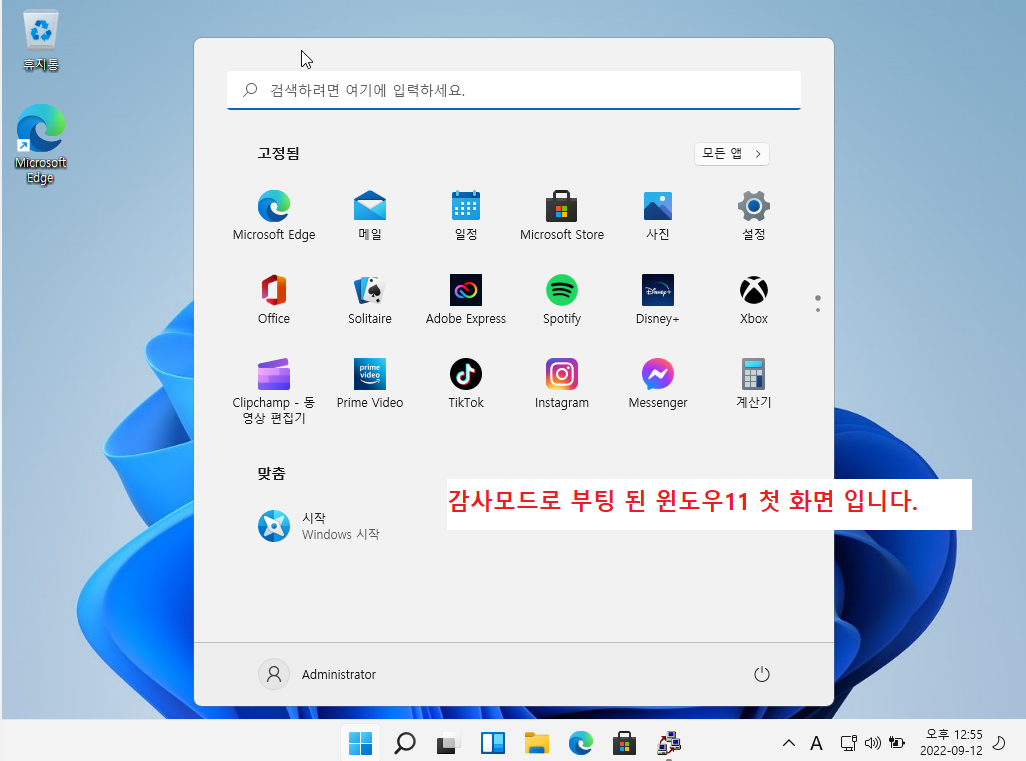
Task: Launch Adobe Express
Action: 466,300
